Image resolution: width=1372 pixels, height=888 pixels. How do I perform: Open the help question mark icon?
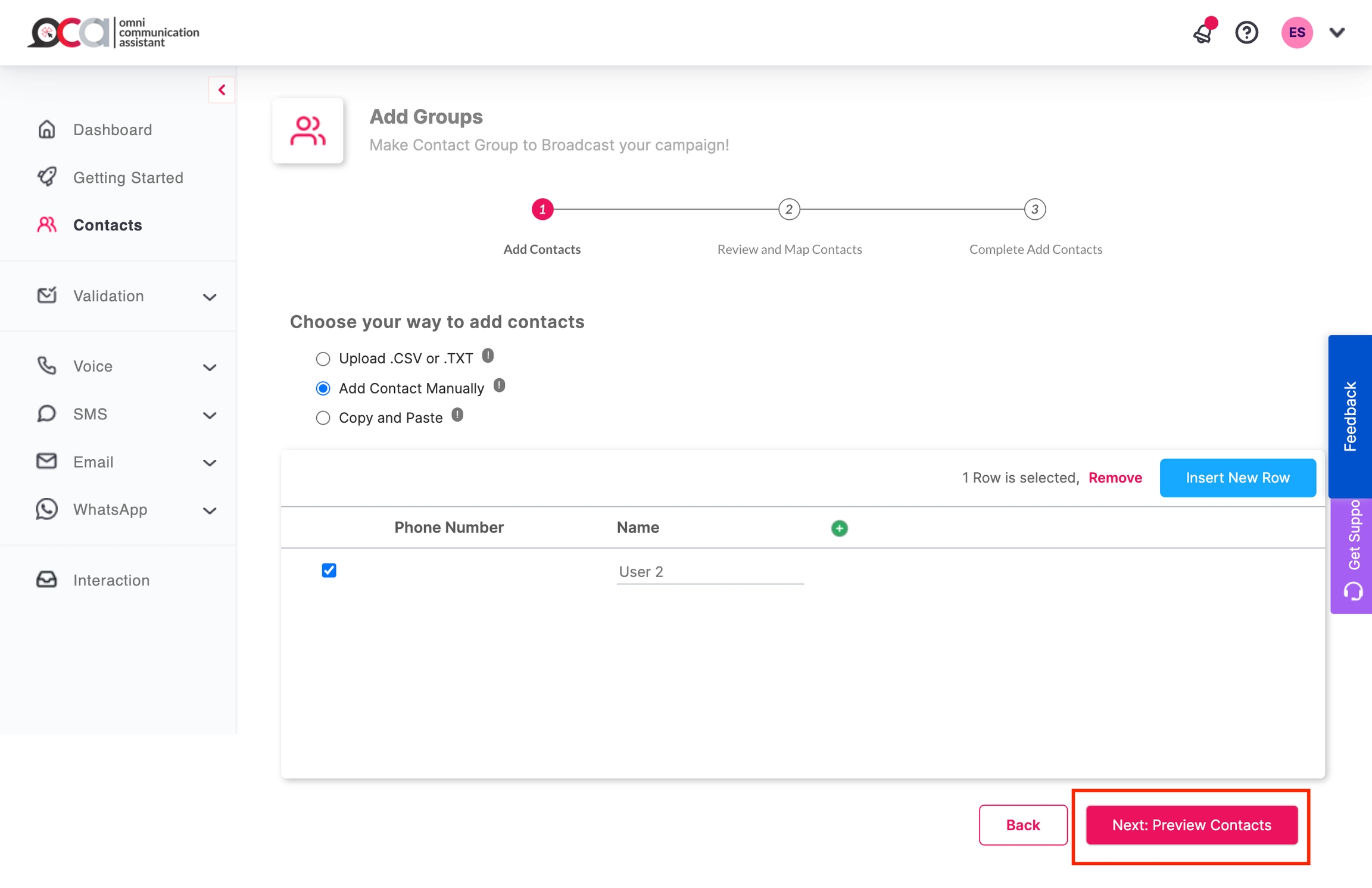[1246, 33]
